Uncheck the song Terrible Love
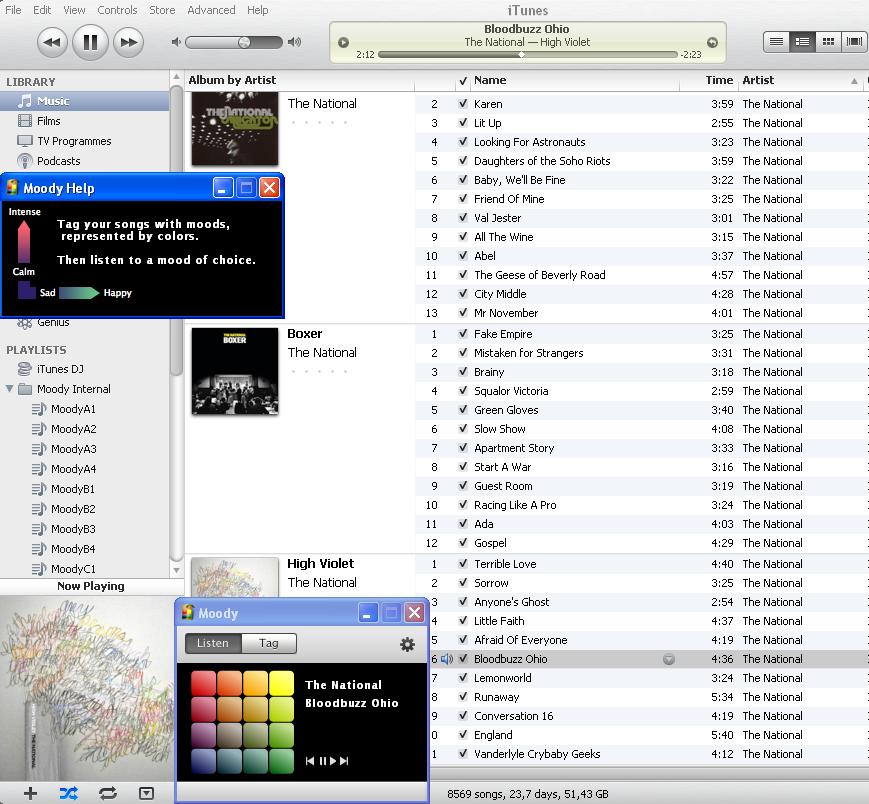869x804 pixels. click(x=463, y=564)
